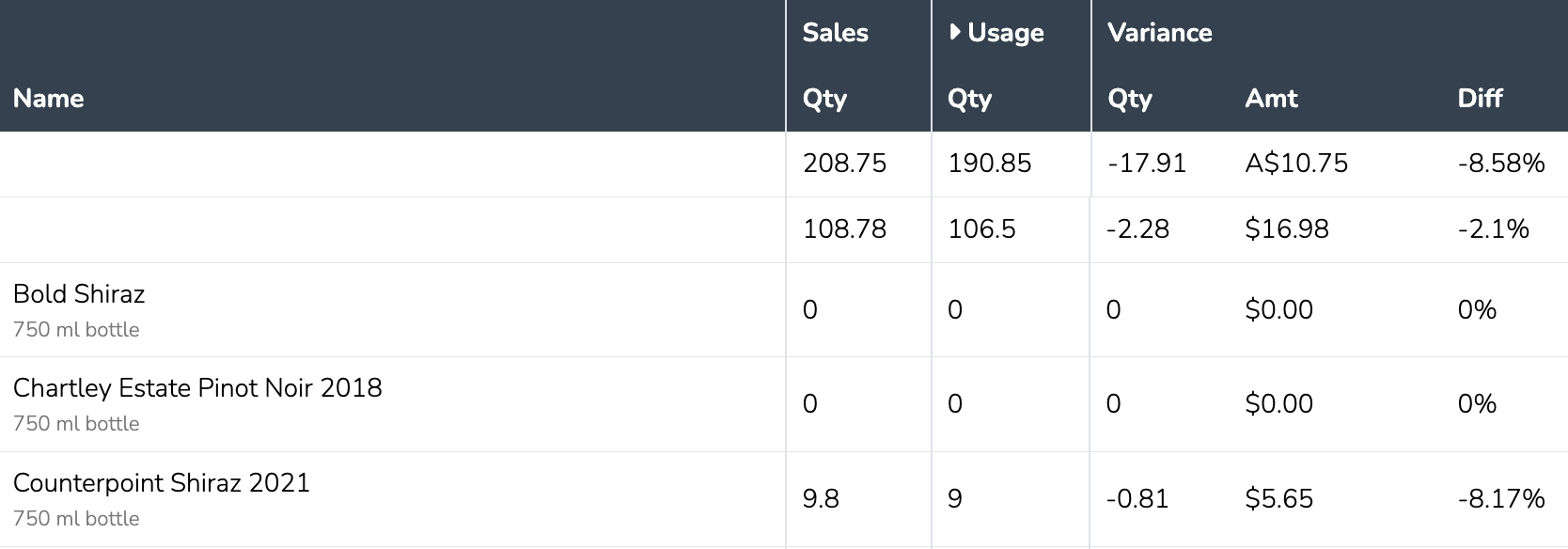Open the Bold Shiraz row

coord(79,294)
